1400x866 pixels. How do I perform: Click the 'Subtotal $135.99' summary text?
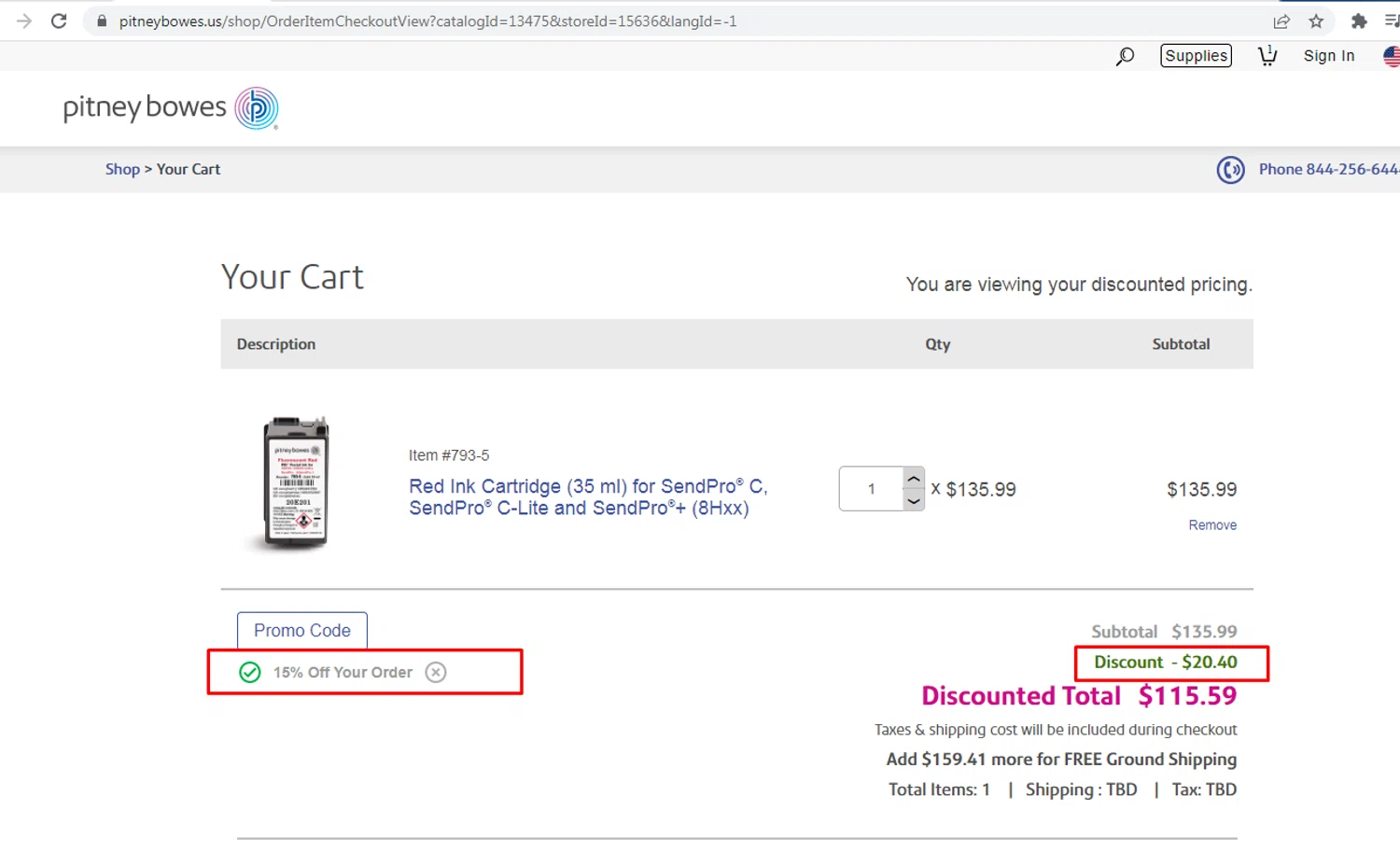[x=1164, y=632]
